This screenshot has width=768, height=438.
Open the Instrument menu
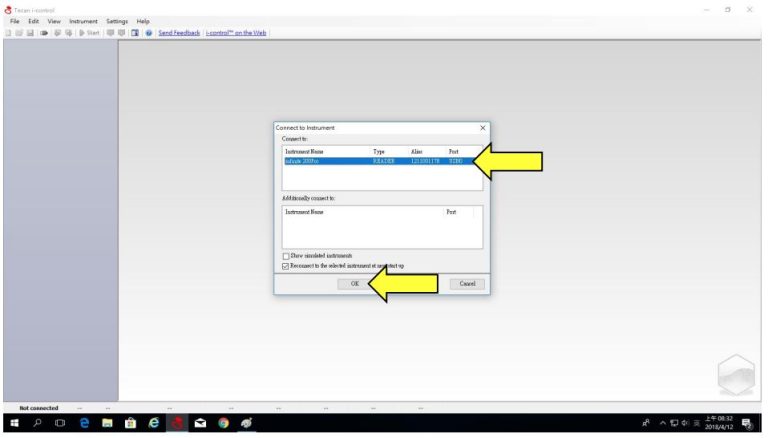tap(82, 21)
